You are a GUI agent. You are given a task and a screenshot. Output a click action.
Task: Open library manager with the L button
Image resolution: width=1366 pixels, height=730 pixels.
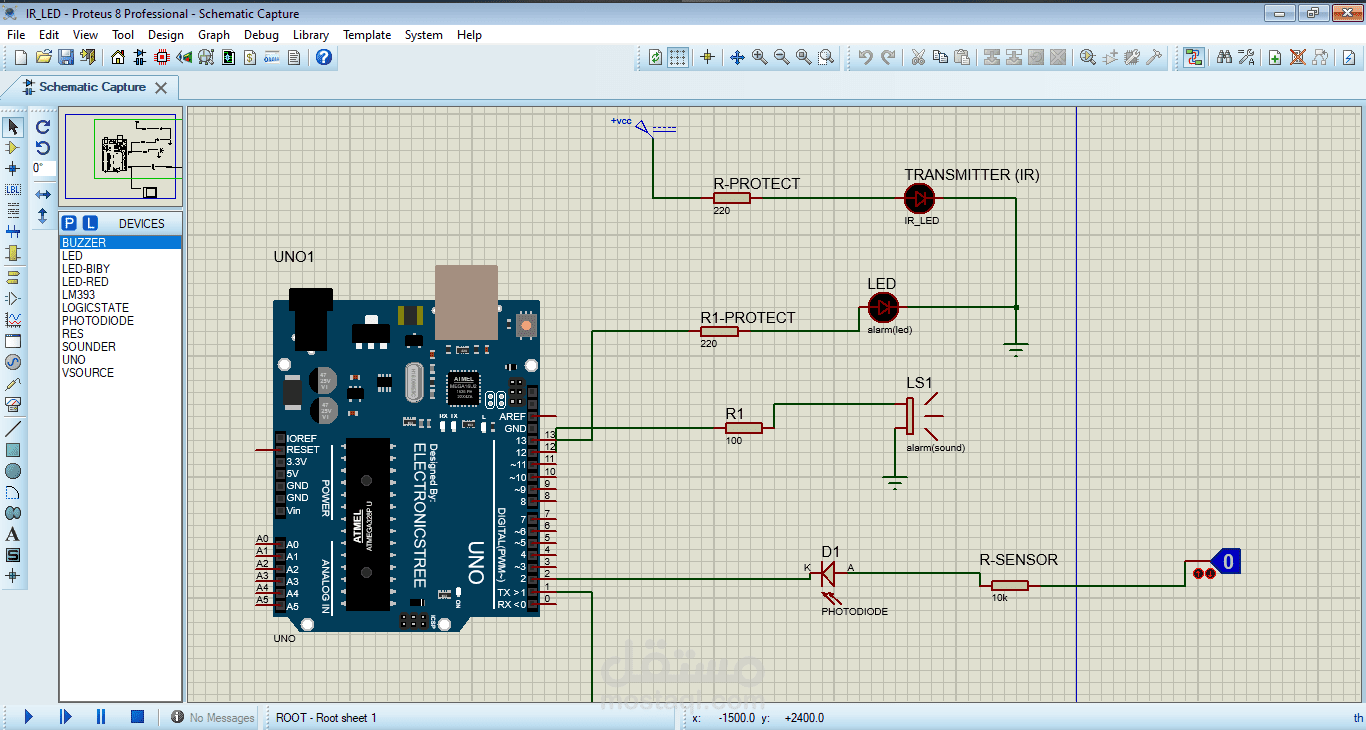click(x=89, y=223)
